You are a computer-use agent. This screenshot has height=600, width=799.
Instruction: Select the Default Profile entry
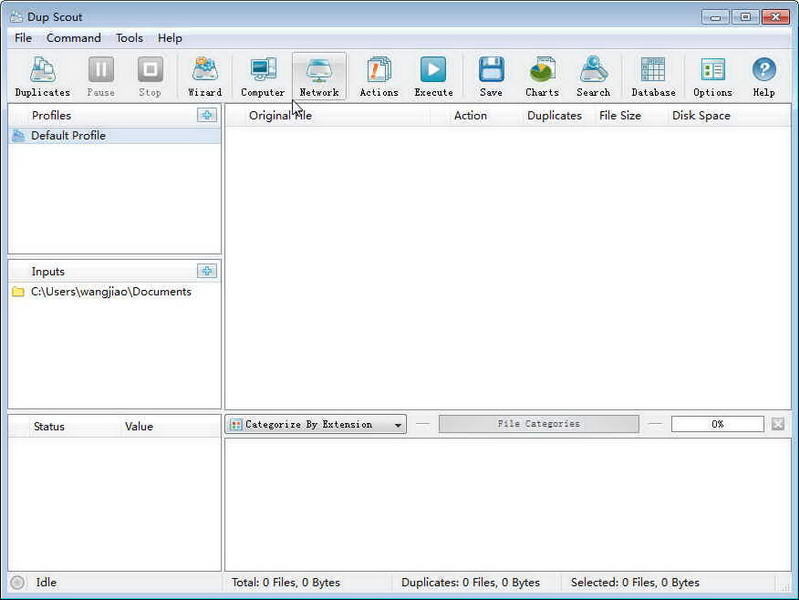tap(115, 136)
